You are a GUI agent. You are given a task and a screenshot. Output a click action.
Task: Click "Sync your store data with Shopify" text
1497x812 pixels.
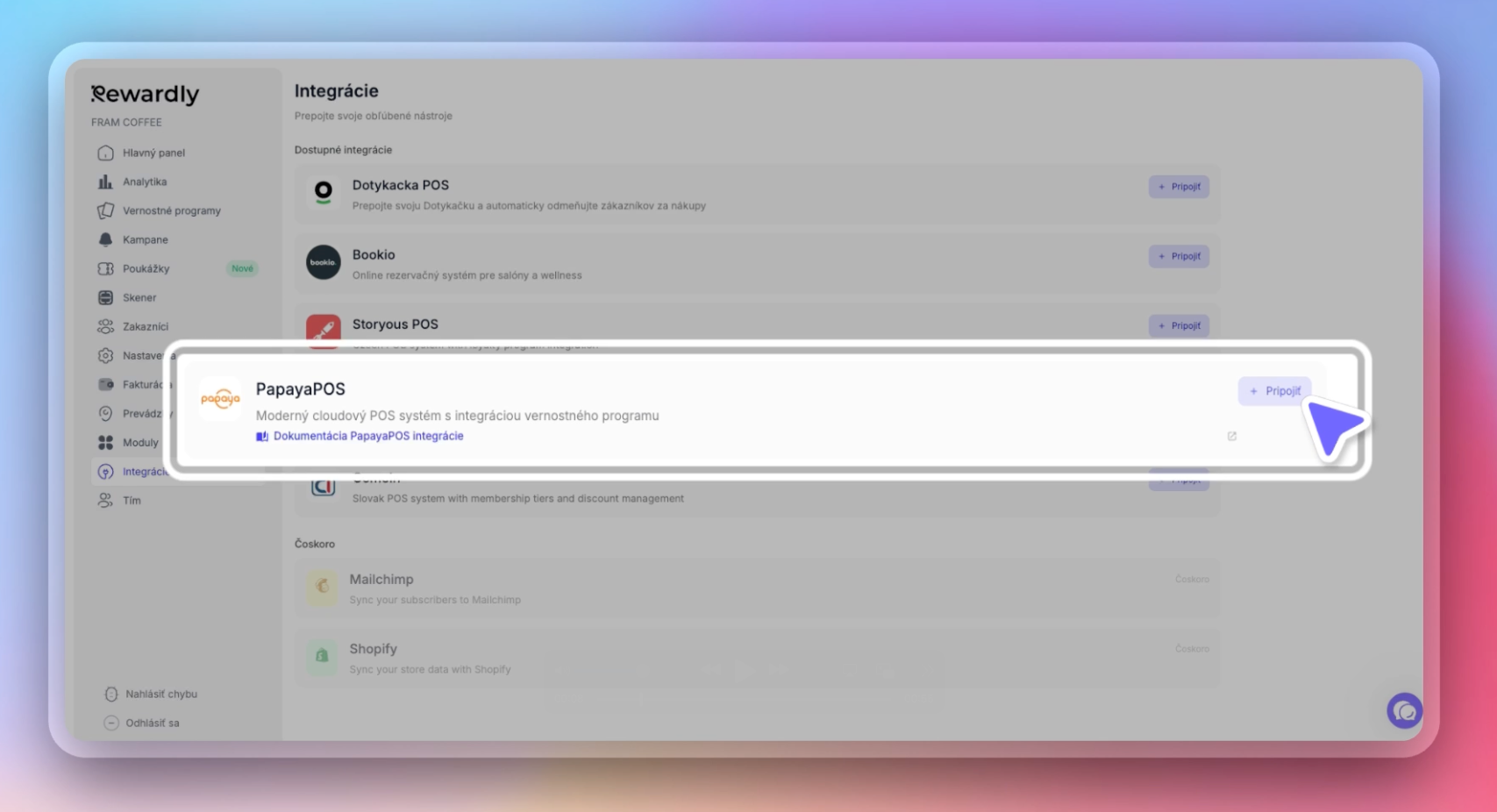tap(430, 669)
